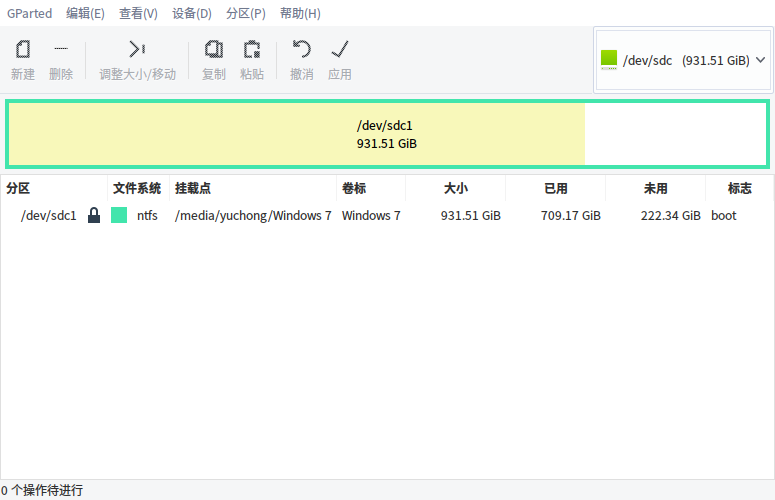Click the Windows 7 label cell
Viewport: 775px width, 500px height.
[371, 215]
